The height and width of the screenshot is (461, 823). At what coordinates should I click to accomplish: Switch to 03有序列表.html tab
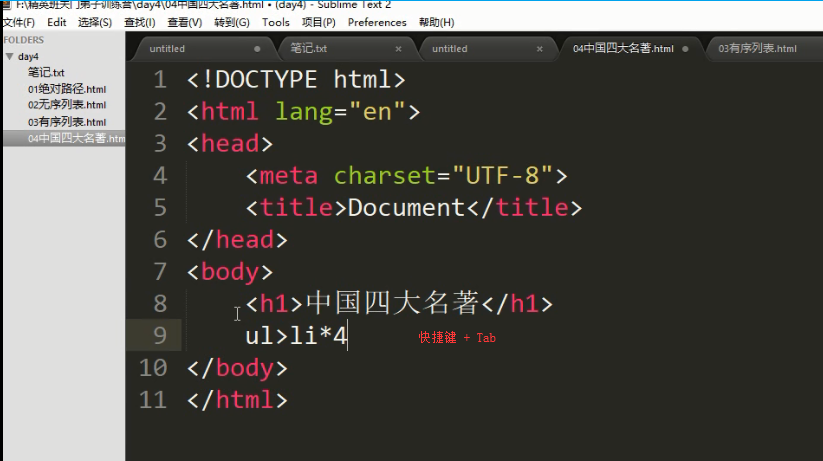click(757, 49)
